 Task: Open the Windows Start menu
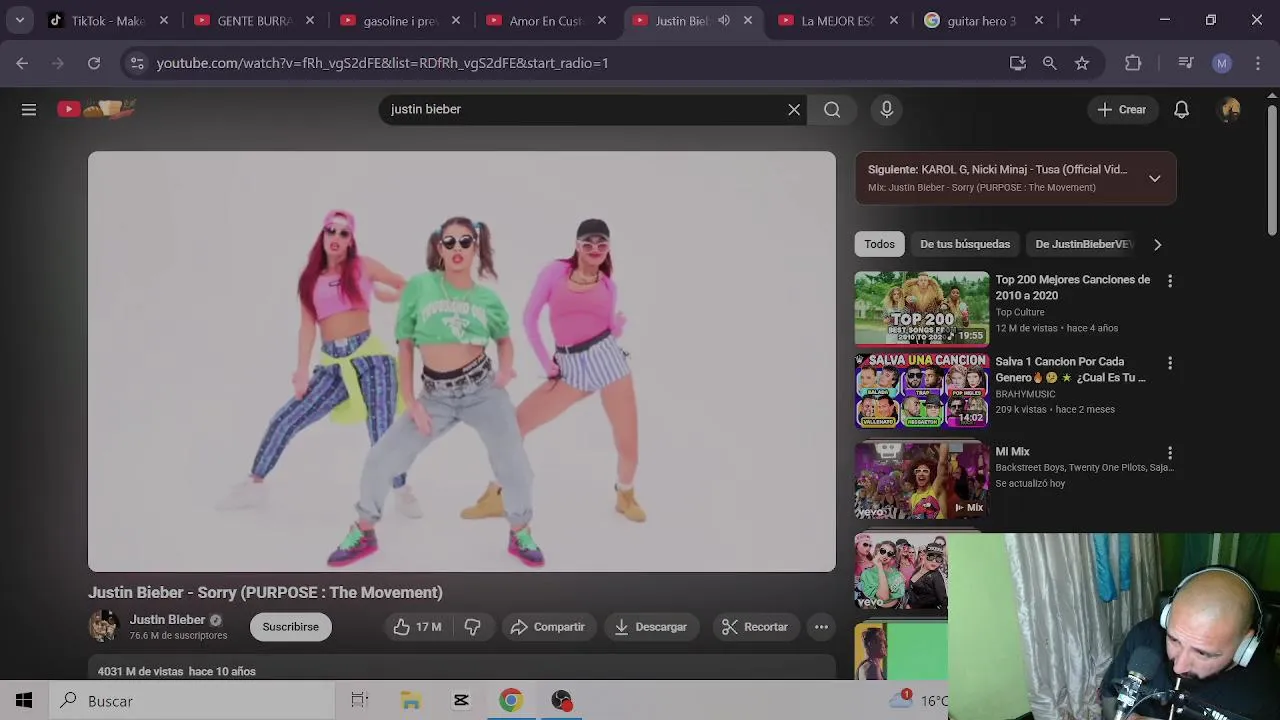click(x=24, y=701)
